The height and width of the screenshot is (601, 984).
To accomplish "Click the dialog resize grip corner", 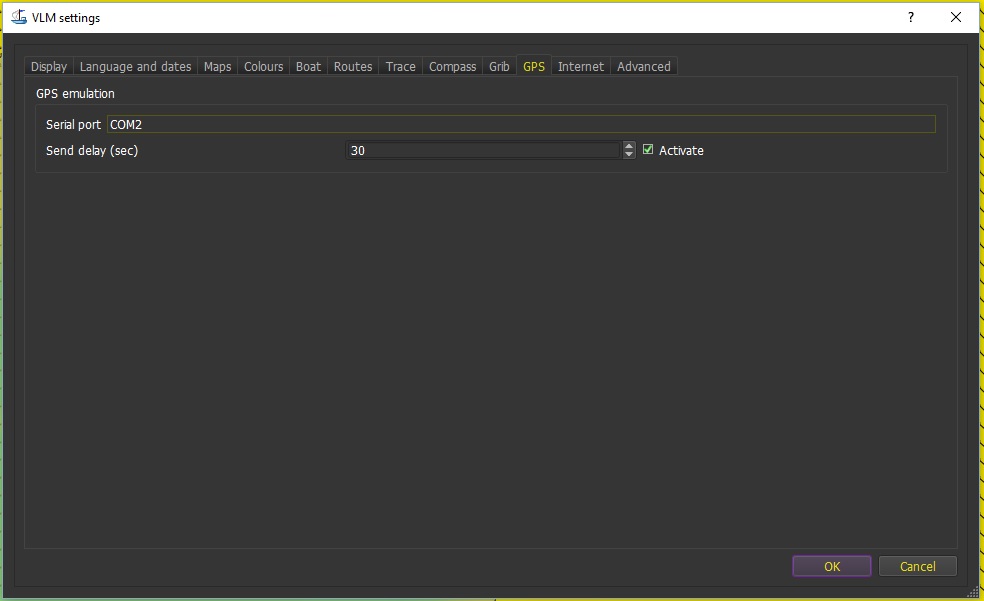I will point(973,591).
